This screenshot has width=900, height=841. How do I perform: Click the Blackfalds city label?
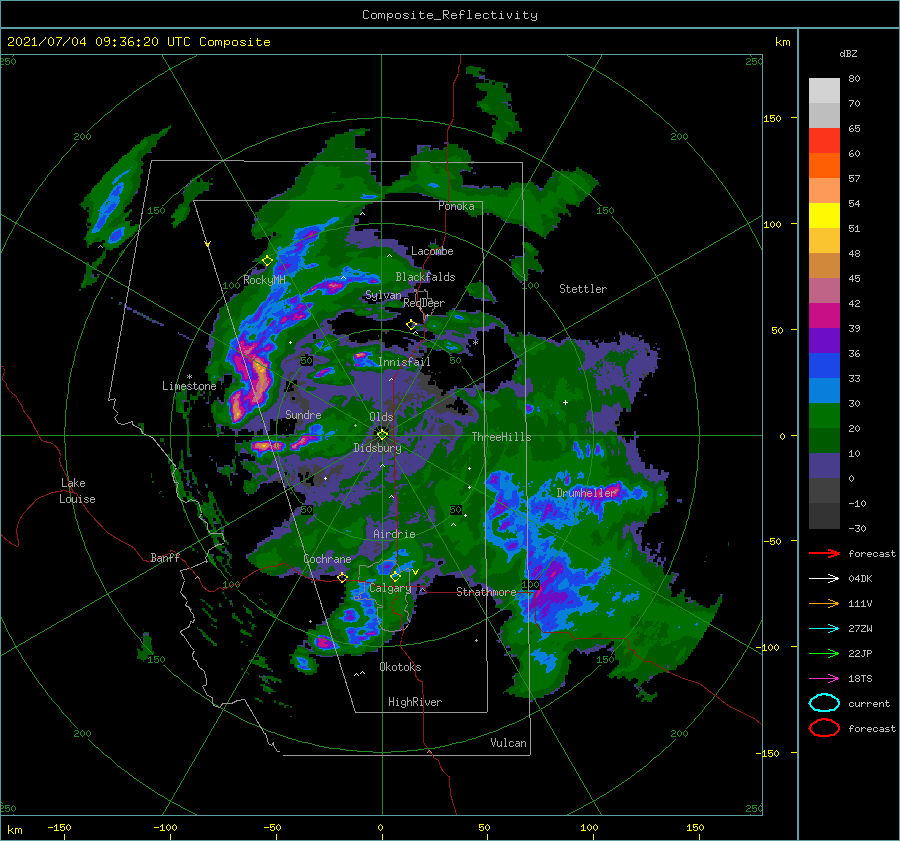tap(425, 277)
